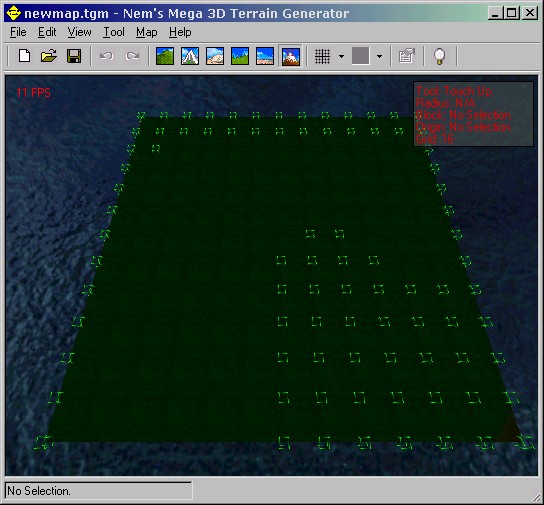The height and width of the screenshot is (505, 544).
Task: Click the properties toolbar button
Action: tap(406, 56)
